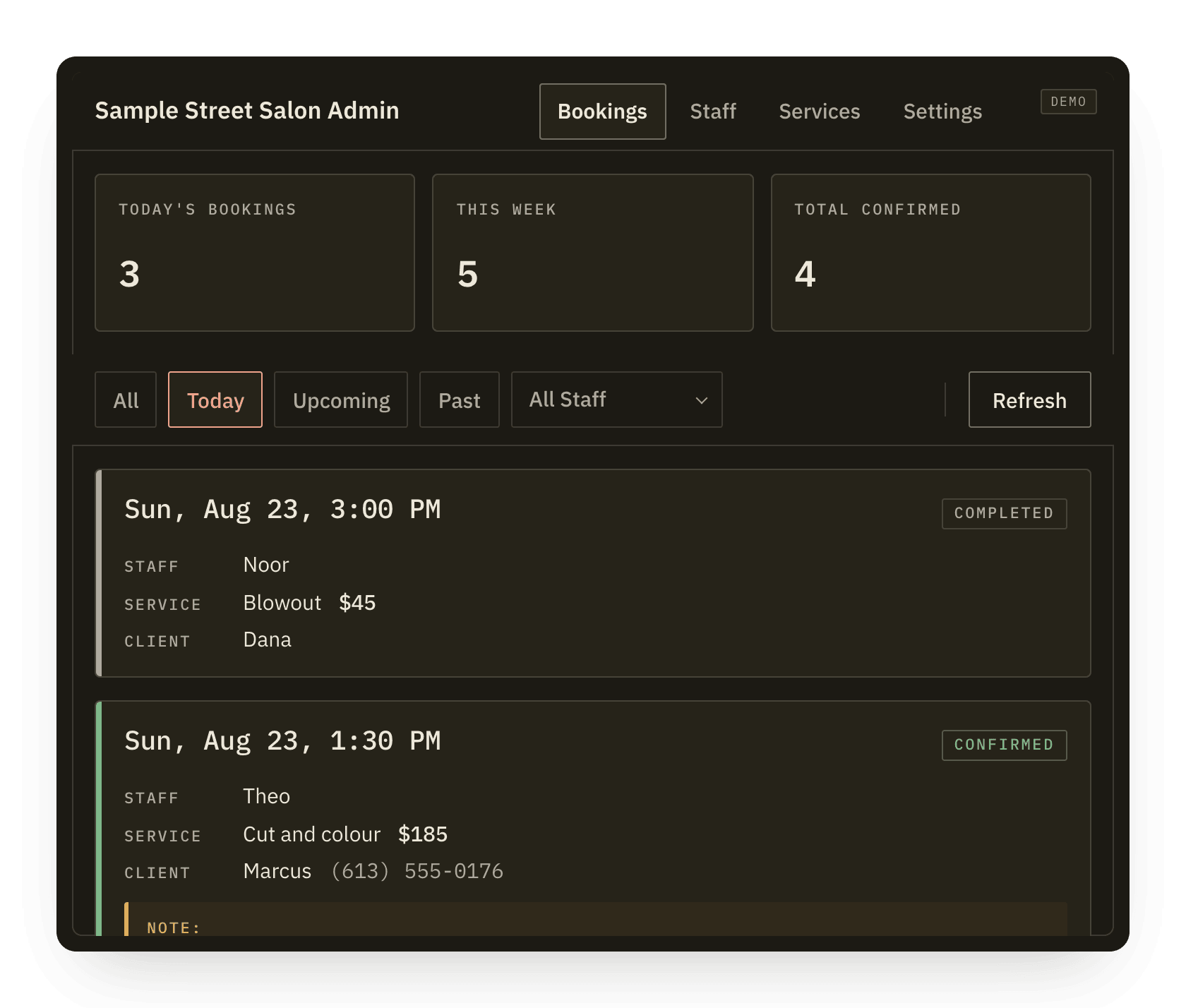Click the 'Blowout' service text
1186x1008 pixels.
(282, 603)
